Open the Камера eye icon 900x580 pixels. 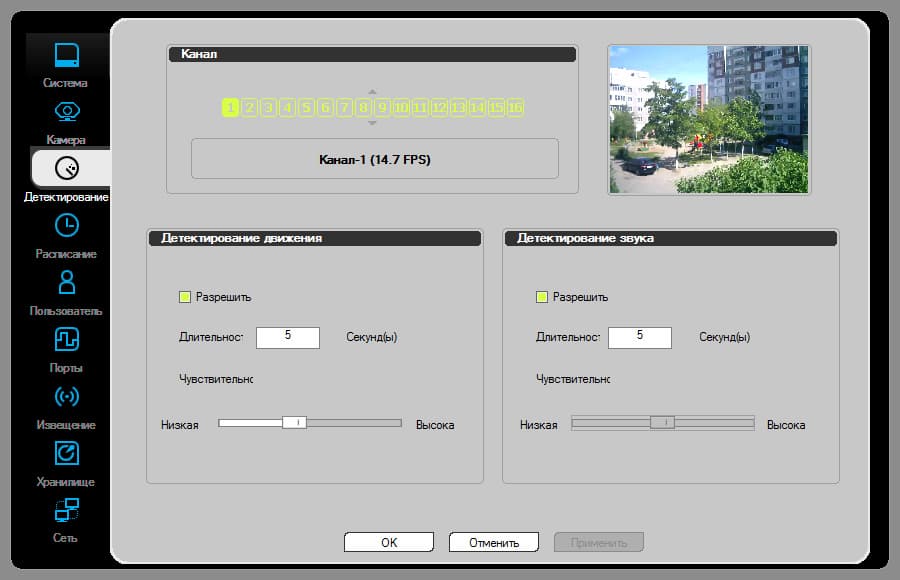pos(67,111)
